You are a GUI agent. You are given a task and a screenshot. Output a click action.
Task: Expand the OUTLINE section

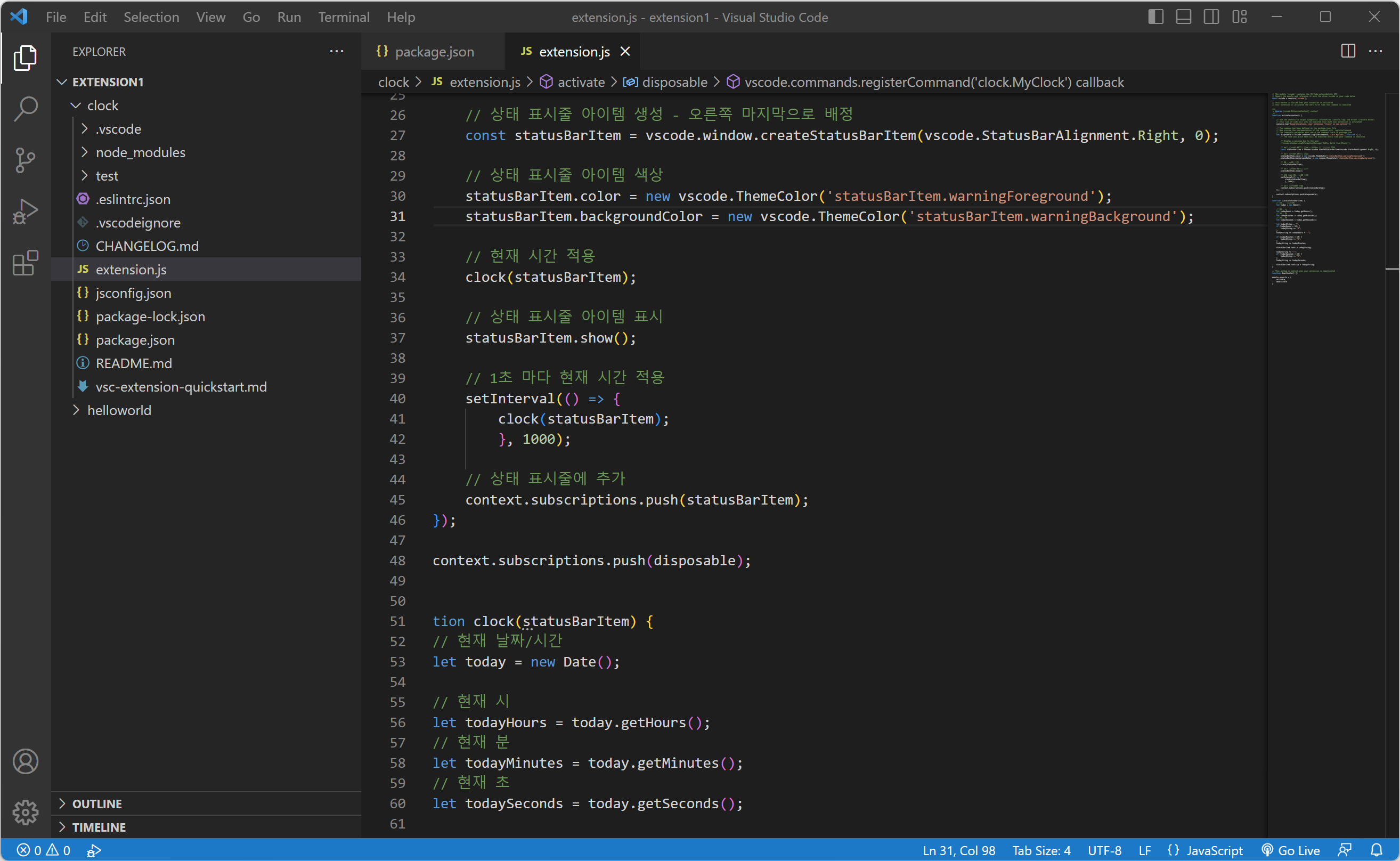click(x=97, y=803)
